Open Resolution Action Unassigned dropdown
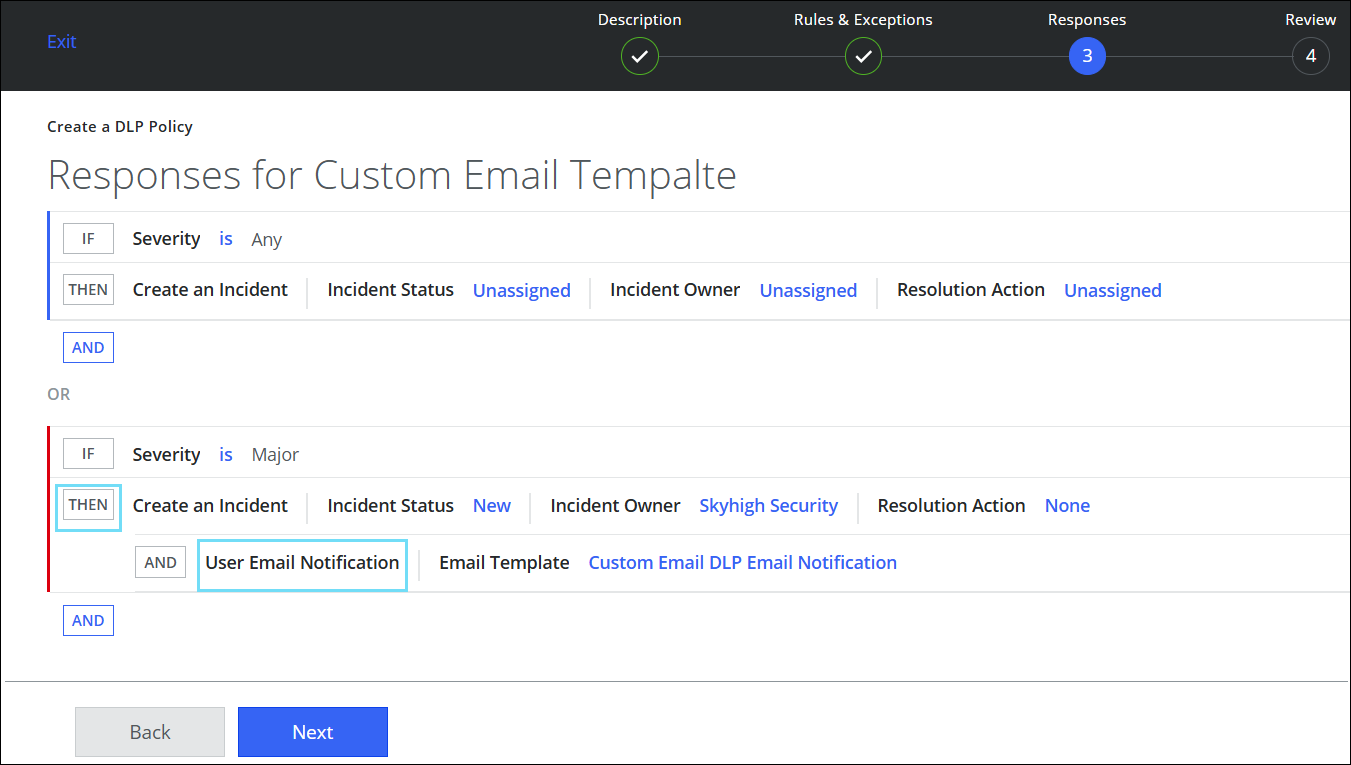 [x=1112, y=291]
